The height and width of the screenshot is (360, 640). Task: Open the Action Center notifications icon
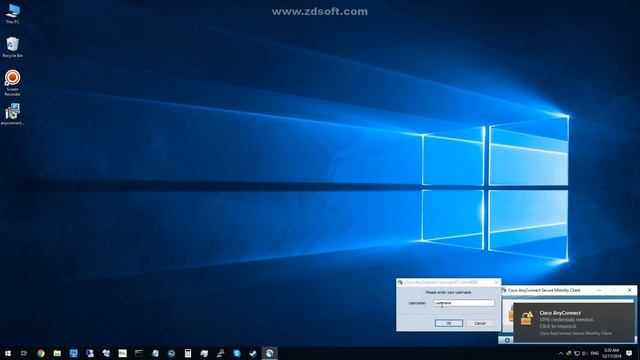pos(629,353)
